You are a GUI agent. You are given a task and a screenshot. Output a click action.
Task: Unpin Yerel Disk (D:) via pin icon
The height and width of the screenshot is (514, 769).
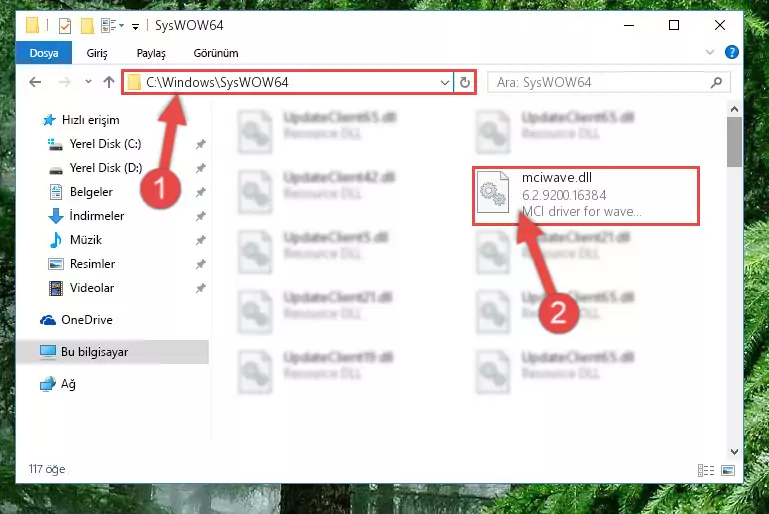pos(201,168)
